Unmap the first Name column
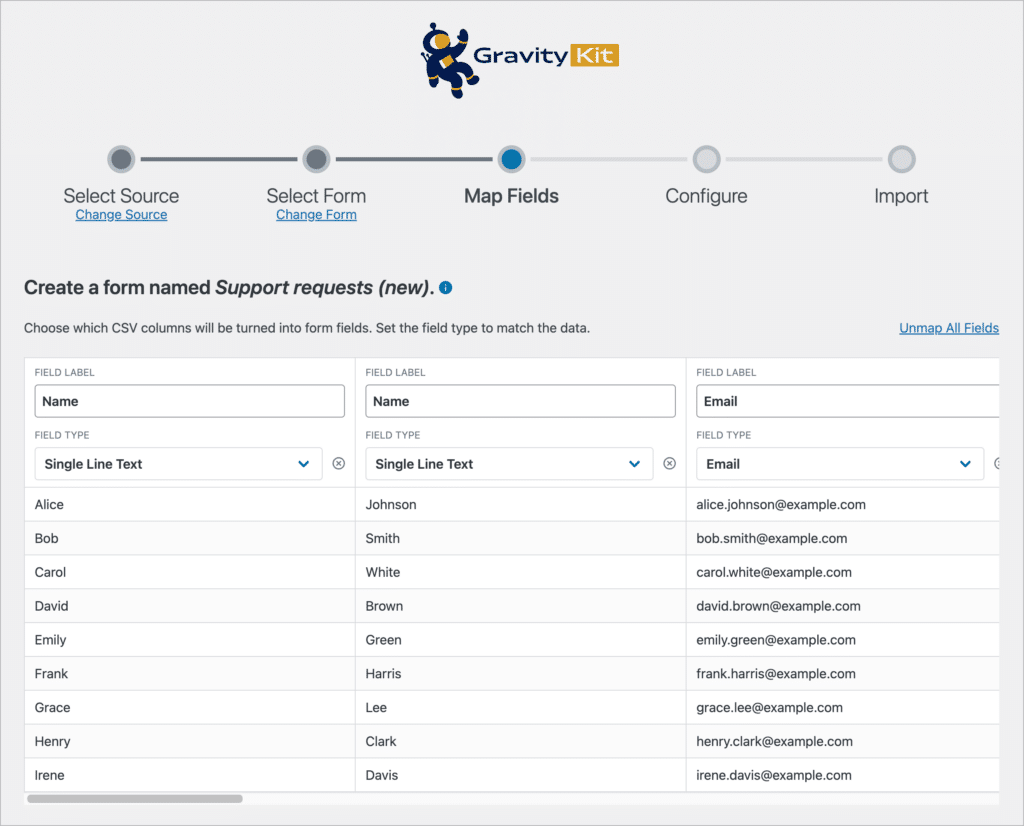 (x=338, y=463)
